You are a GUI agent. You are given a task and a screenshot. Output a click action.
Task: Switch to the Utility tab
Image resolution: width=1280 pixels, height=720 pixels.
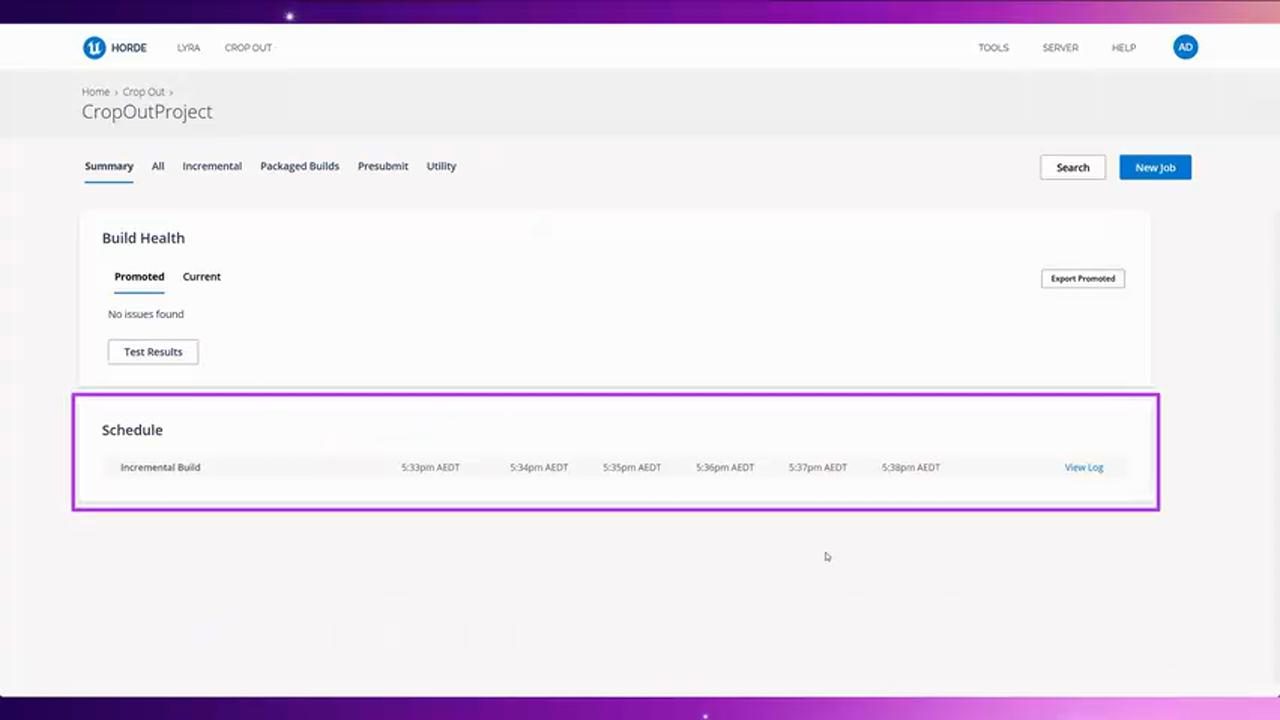coord(441,166)
